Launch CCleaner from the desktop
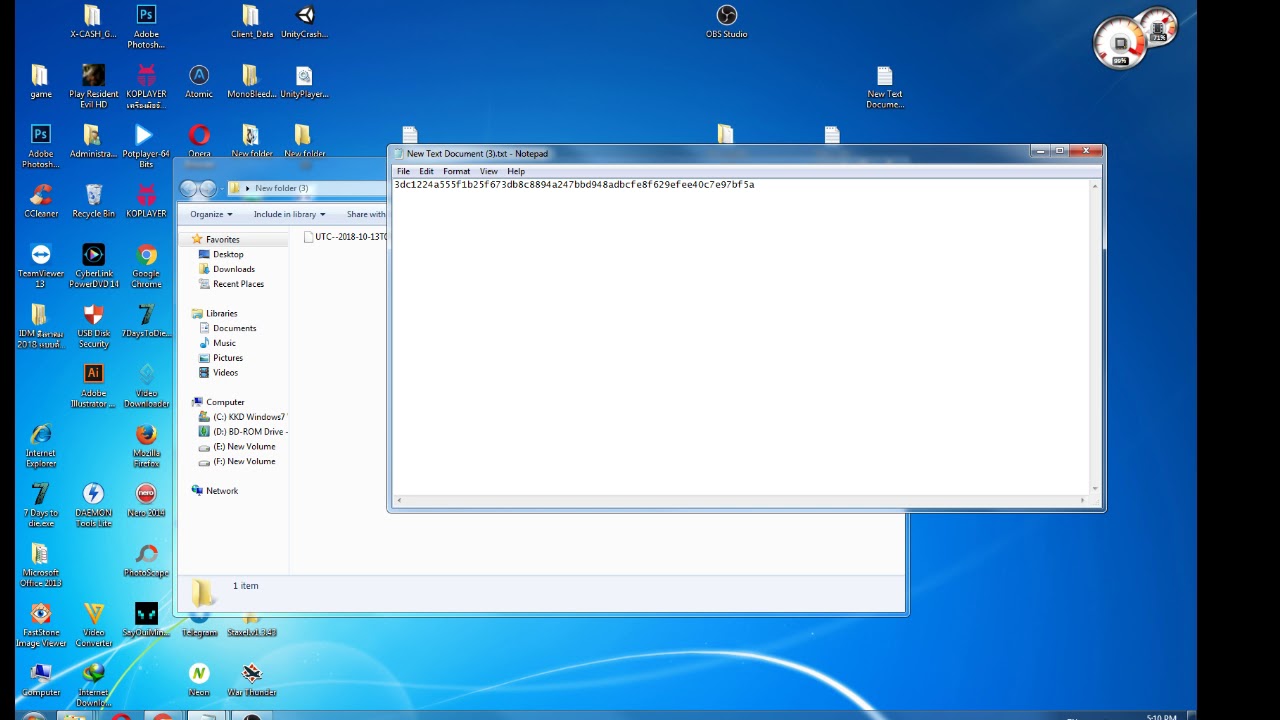The width and height of the screenshot is (1280, 720). tap(41, 201)
